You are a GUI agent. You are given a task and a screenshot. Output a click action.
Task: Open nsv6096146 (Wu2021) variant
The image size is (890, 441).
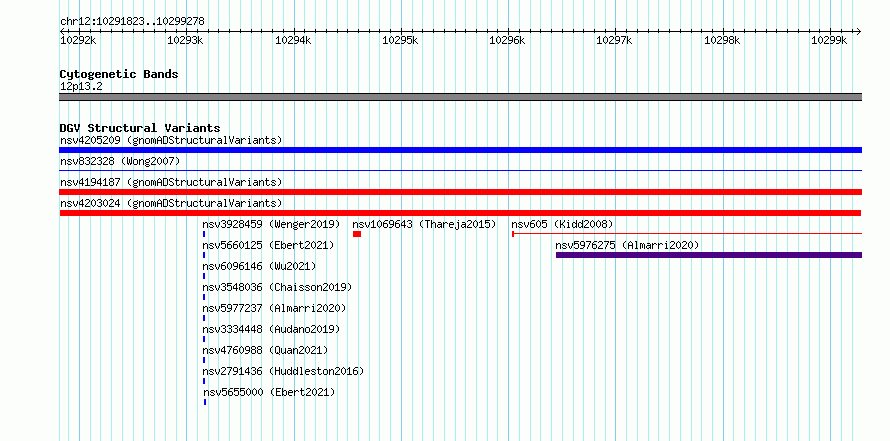tap(259, 266)
